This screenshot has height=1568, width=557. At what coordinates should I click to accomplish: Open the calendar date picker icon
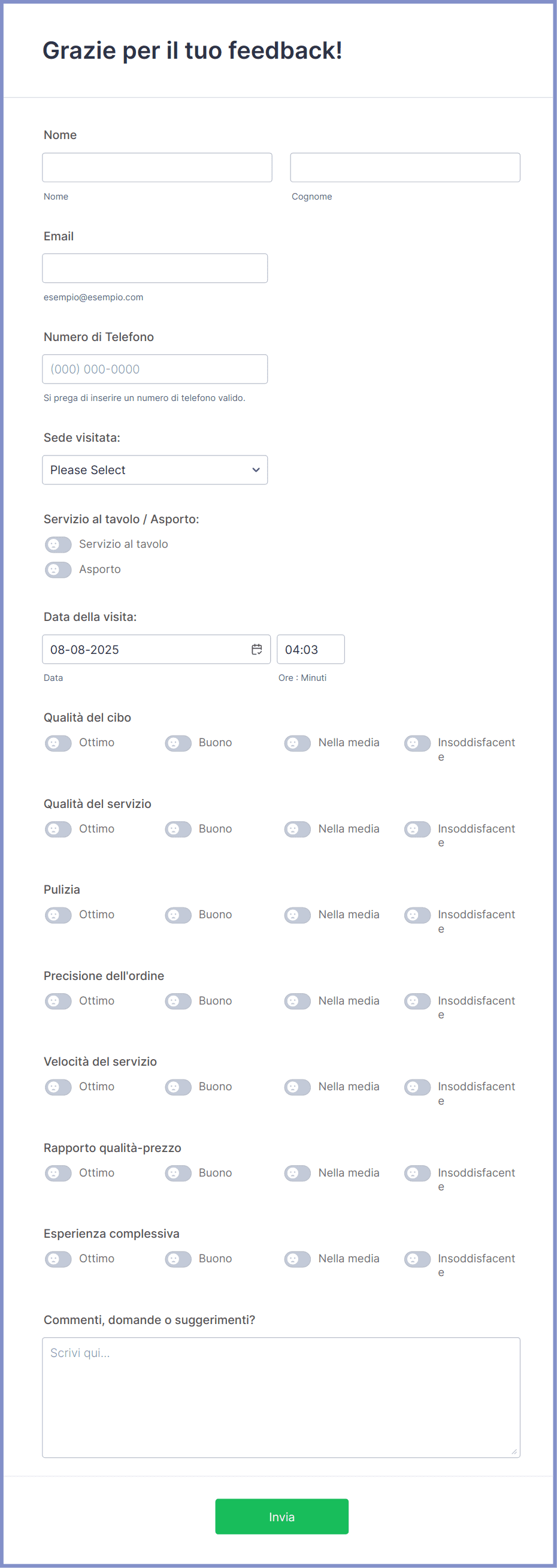[x=256, y=649]
